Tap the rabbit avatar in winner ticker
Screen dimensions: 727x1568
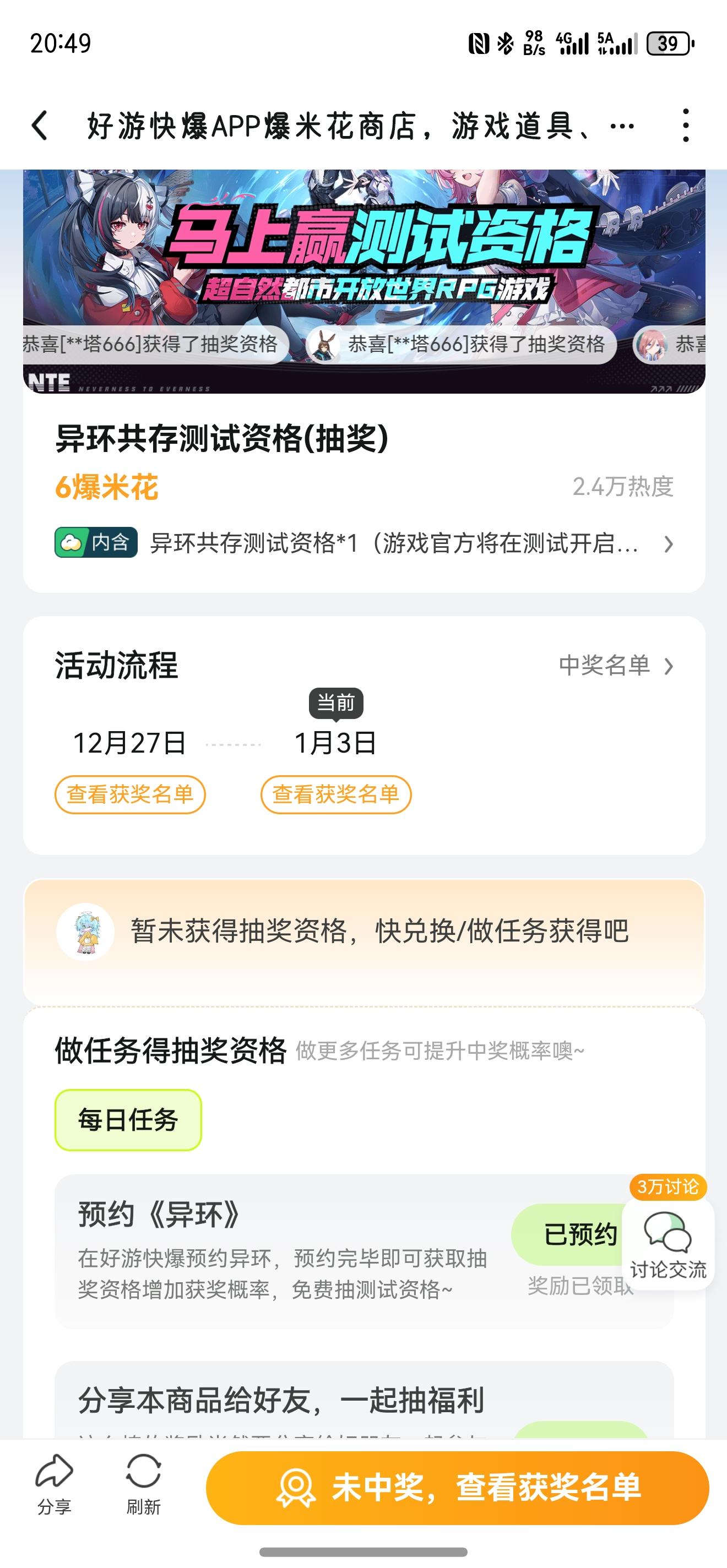pyautogui.click(x=323, y=345)
